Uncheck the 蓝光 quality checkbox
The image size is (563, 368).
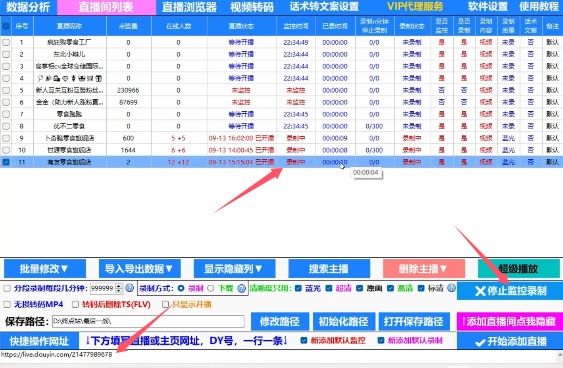click(298, 288)
